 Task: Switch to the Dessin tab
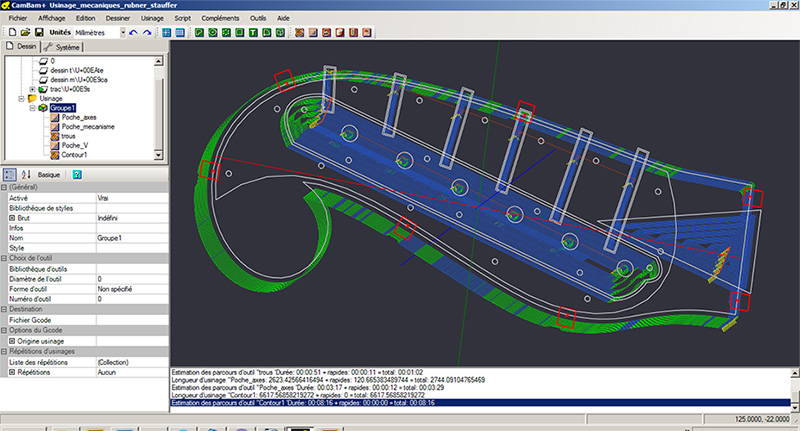point(21,46)
